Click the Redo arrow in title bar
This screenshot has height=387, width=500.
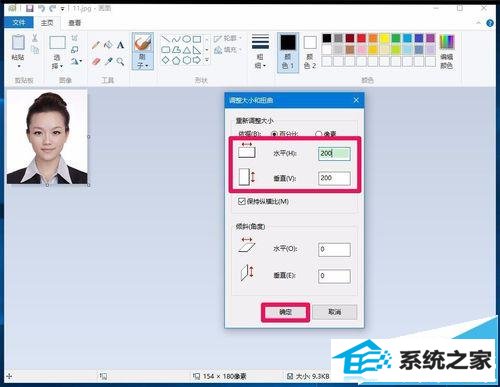[x=52, y=8]
